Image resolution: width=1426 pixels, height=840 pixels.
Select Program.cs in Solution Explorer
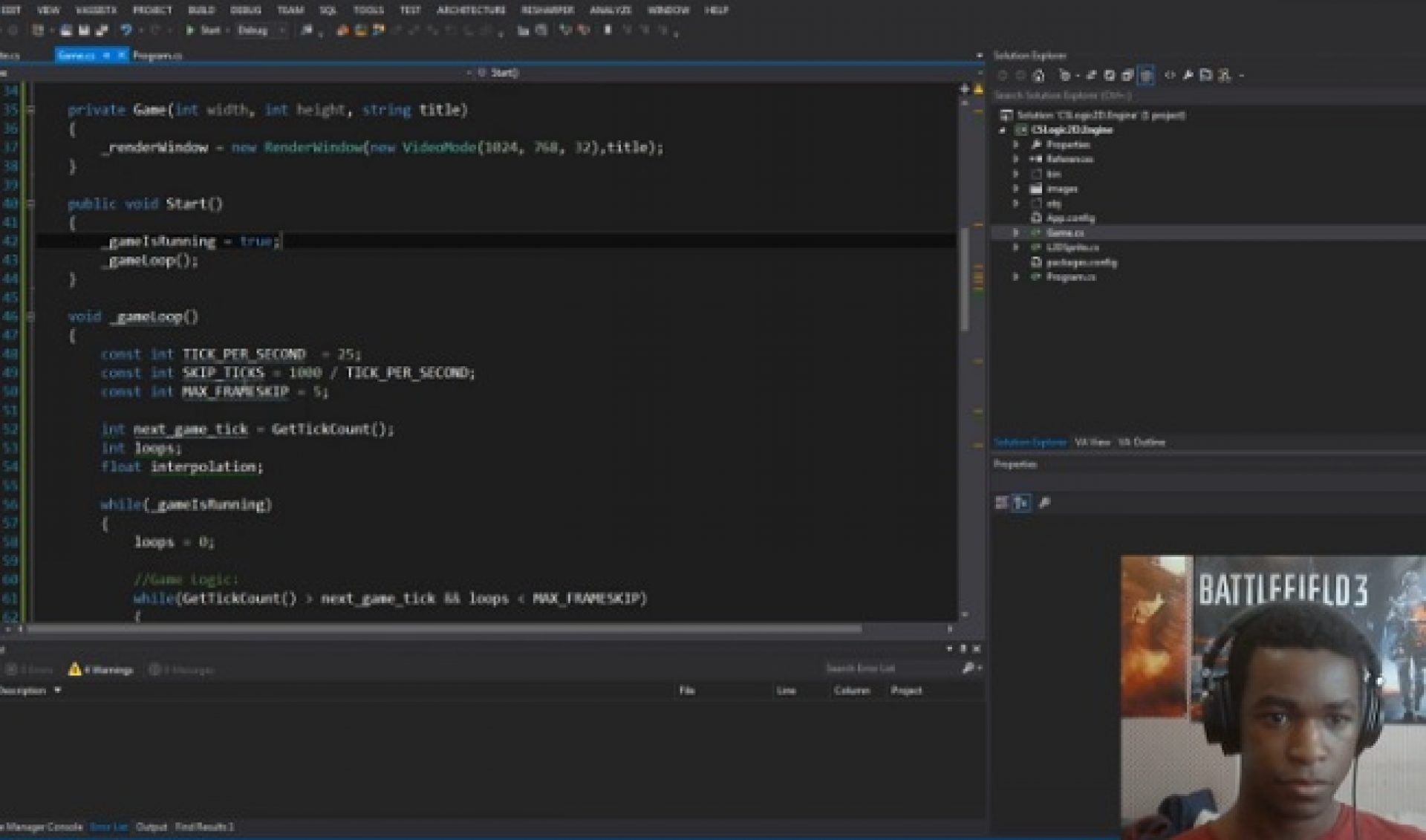point(1070,277)
